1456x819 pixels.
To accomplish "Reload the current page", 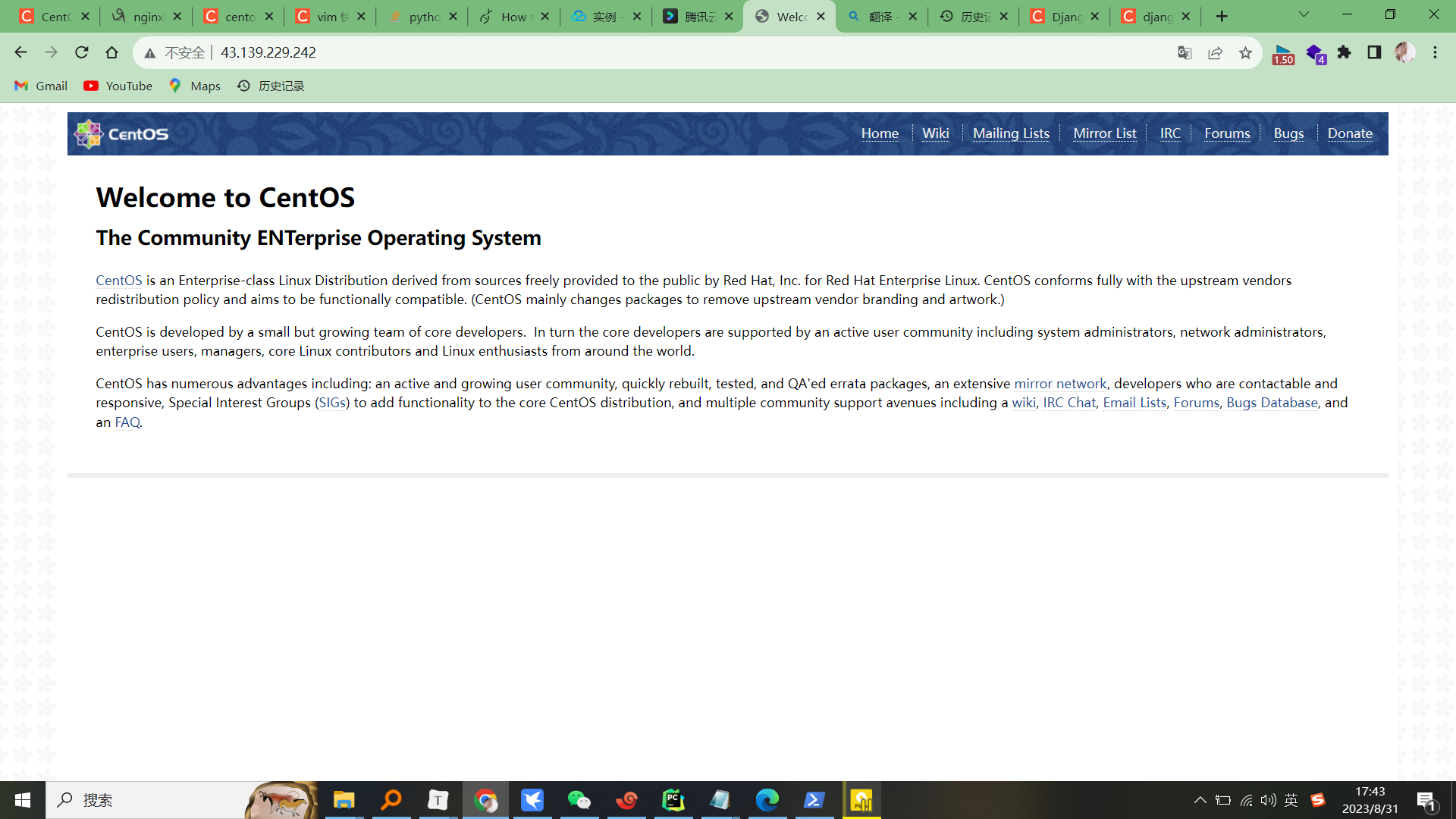I will click(x=81, y=52).
